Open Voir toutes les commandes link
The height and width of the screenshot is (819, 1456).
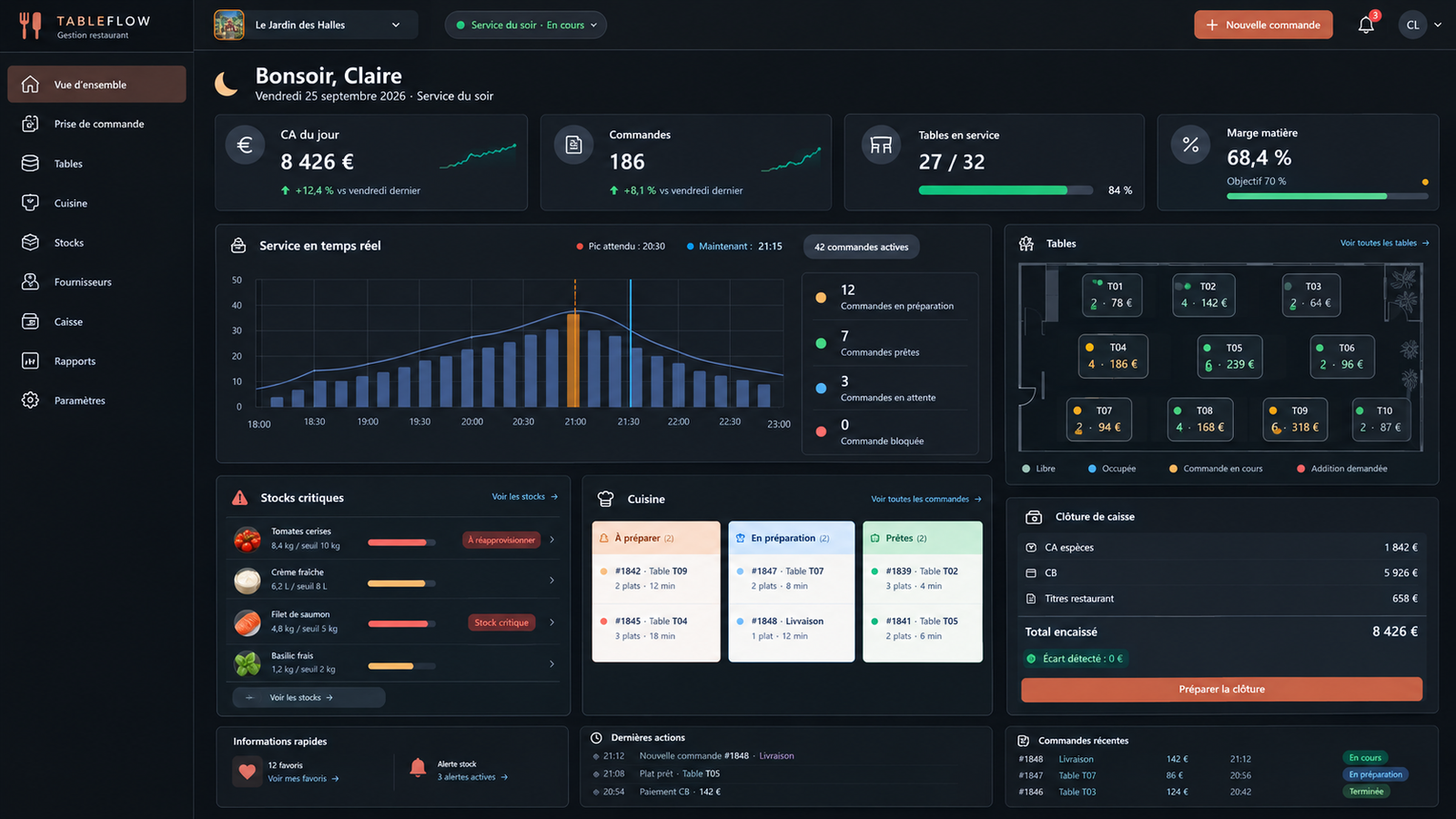click(926, 499)
